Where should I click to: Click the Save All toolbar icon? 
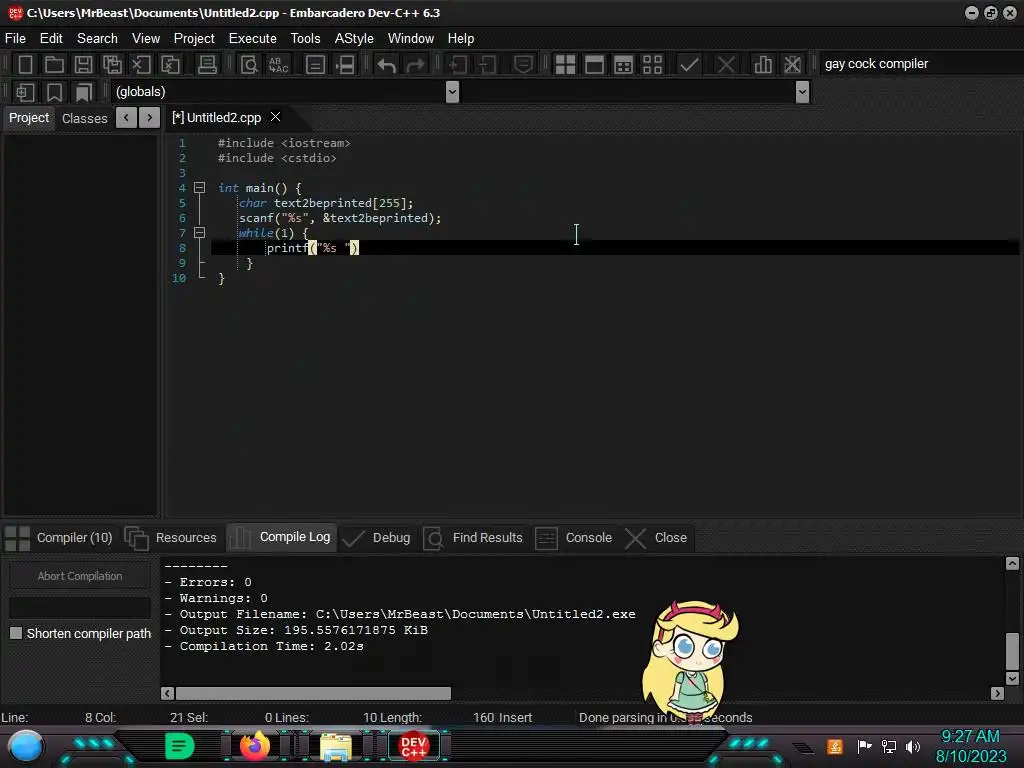[x=112, y=64]
